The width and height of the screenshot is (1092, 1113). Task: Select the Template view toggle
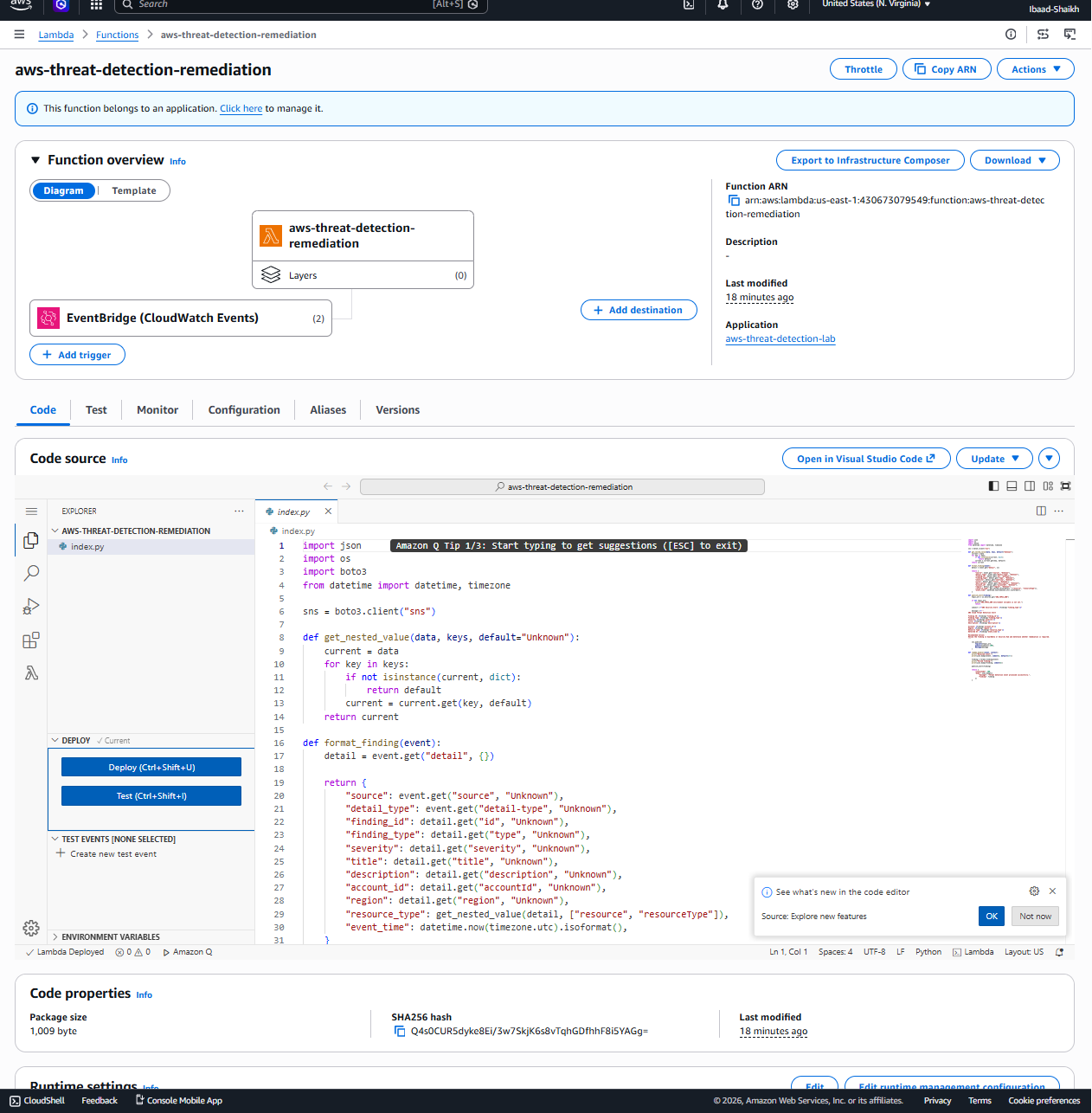point(134,190)
